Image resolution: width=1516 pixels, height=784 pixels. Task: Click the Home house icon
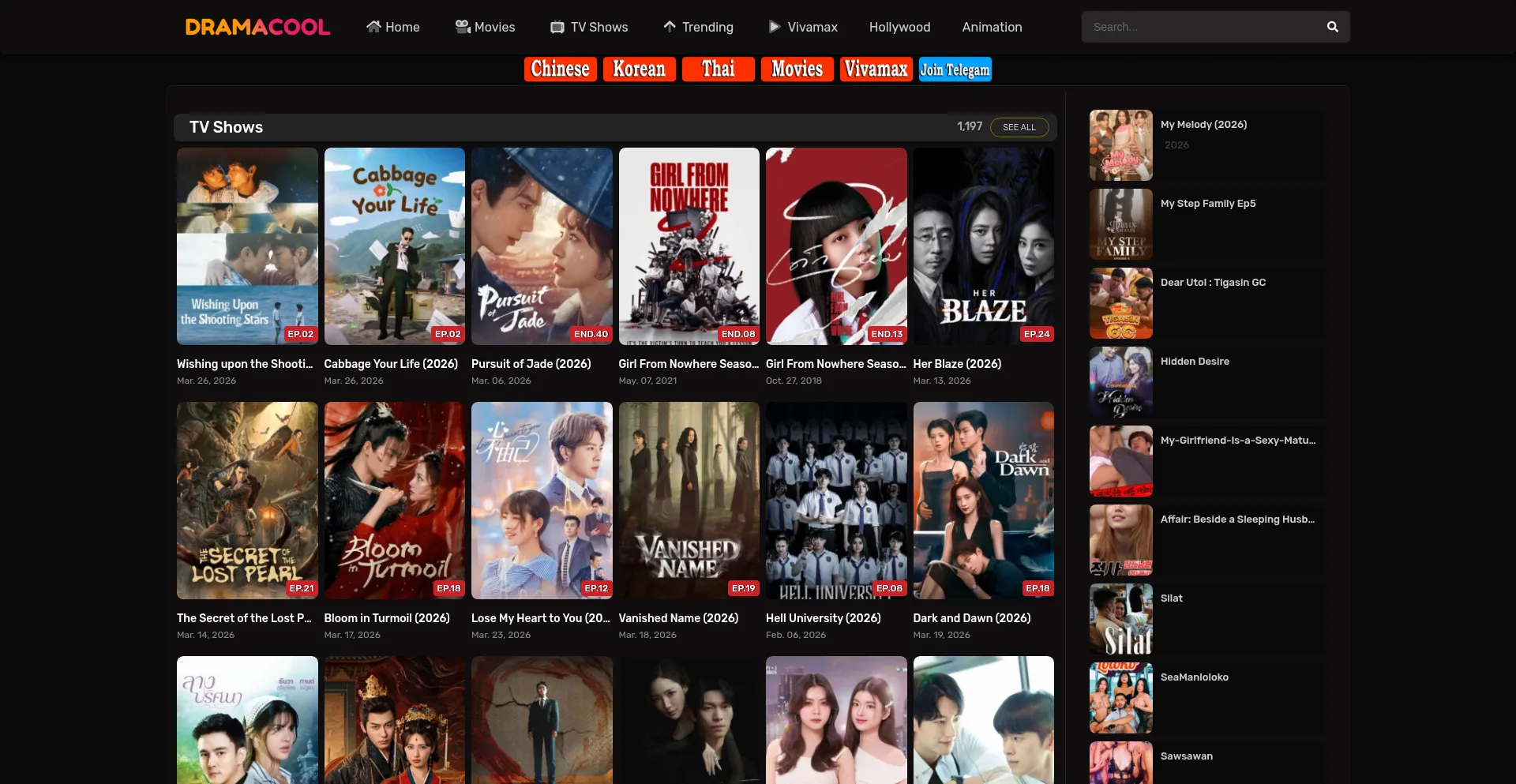pyautogui.click(x=373, y=27)
